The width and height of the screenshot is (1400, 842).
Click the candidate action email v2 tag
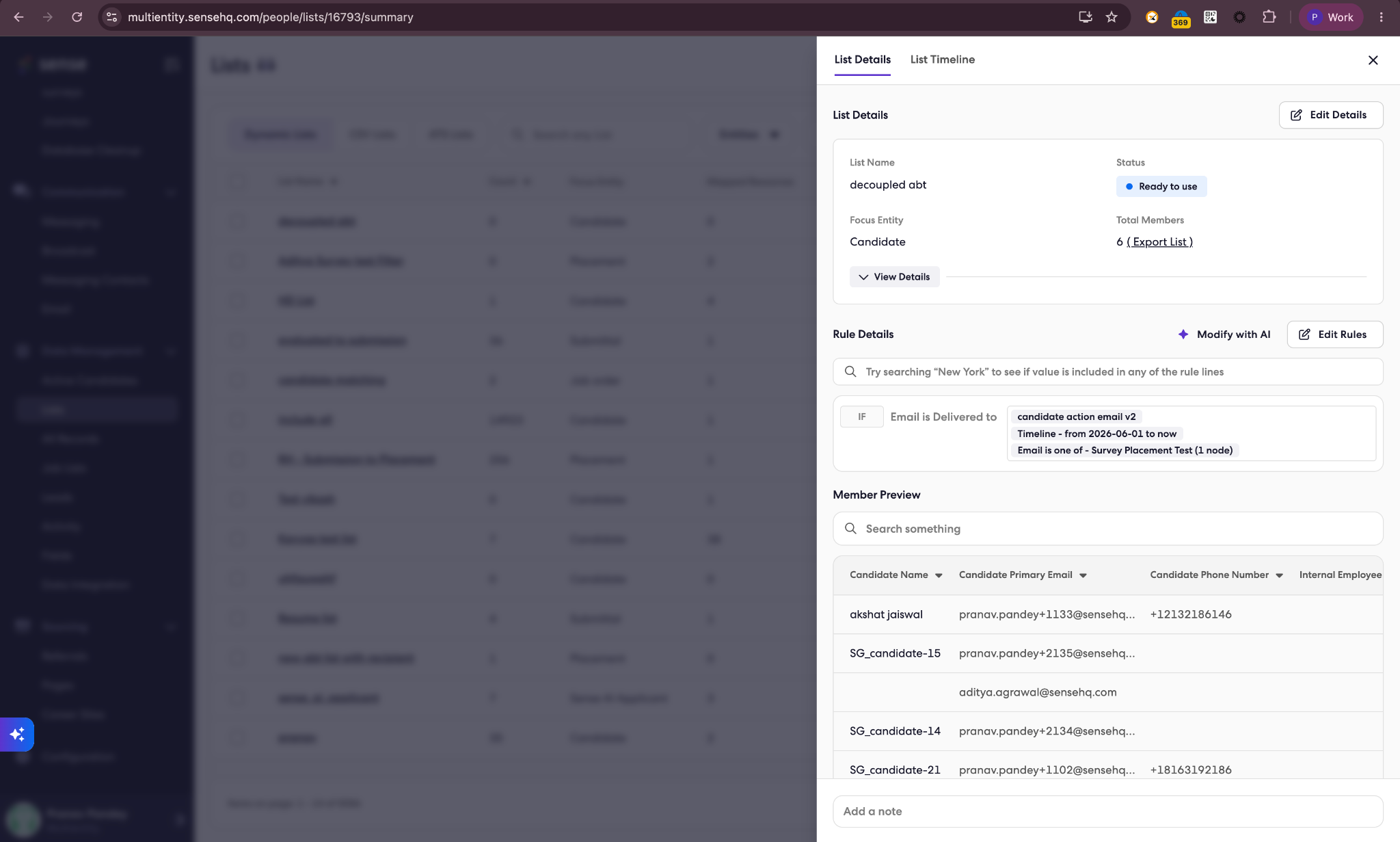1076,417
